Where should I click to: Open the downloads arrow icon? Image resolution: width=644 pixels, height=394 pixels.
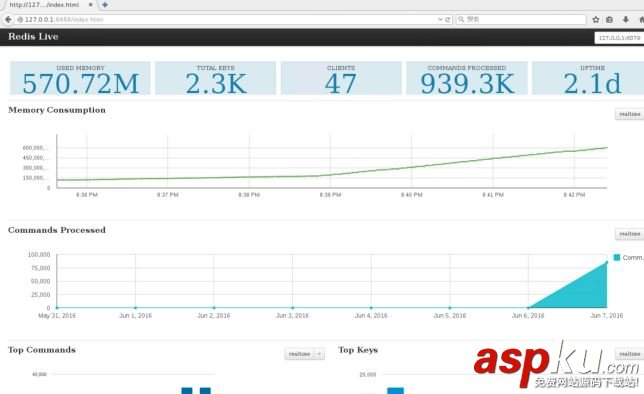click(626, 19)
